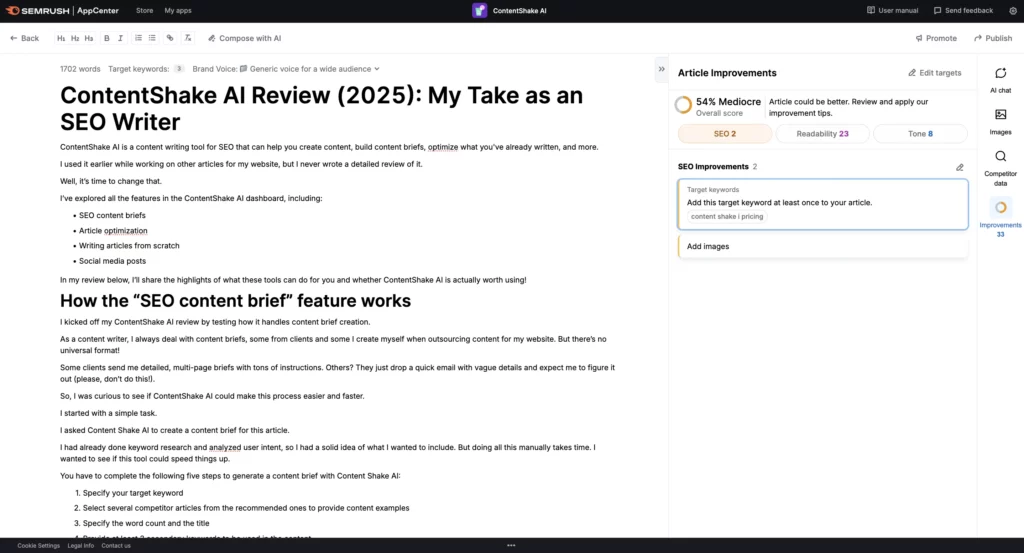
Task: Insert a numbered list
Action: tap(138, 39)
